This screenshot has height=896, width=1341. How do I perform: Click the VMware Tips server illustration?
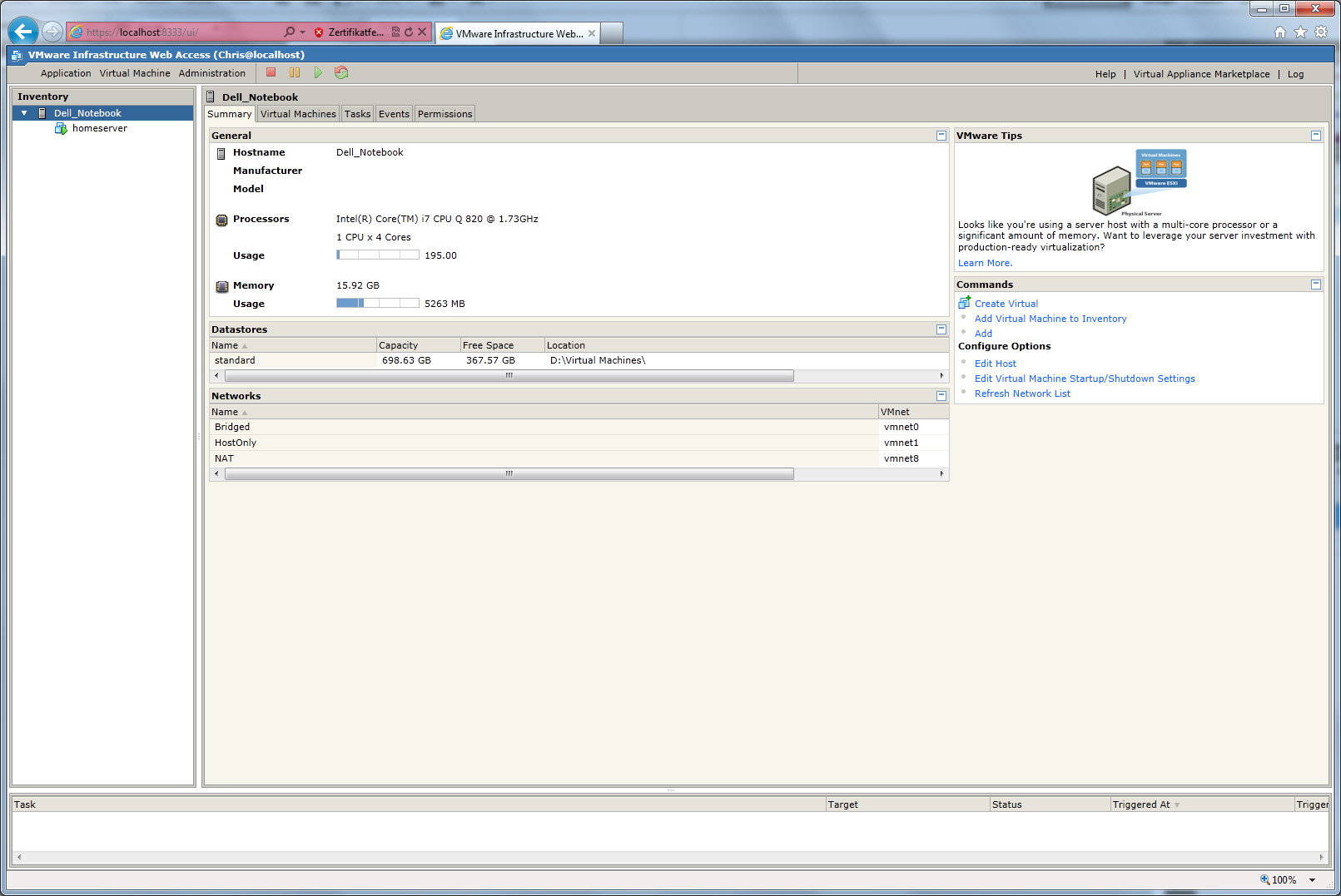click(1139, 182)
